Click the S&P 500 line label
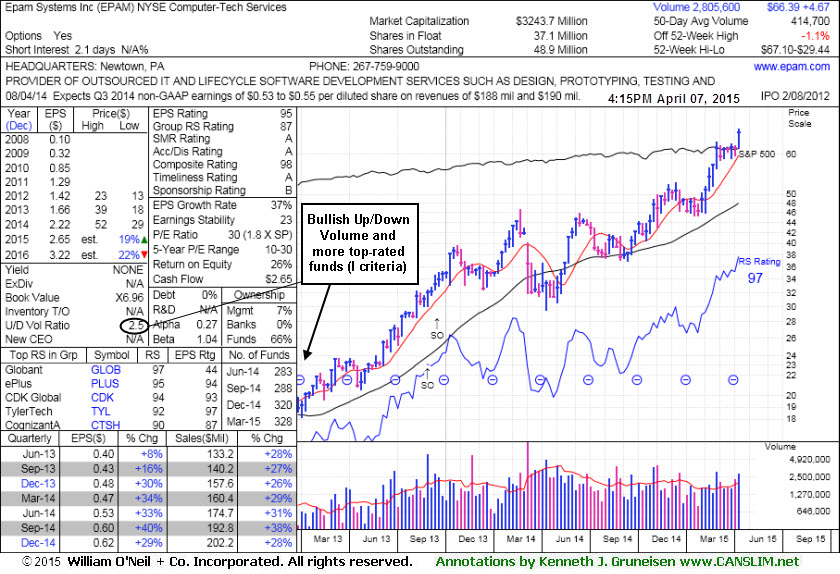Viewport: 840px width, 574px height. pos(757,154)
